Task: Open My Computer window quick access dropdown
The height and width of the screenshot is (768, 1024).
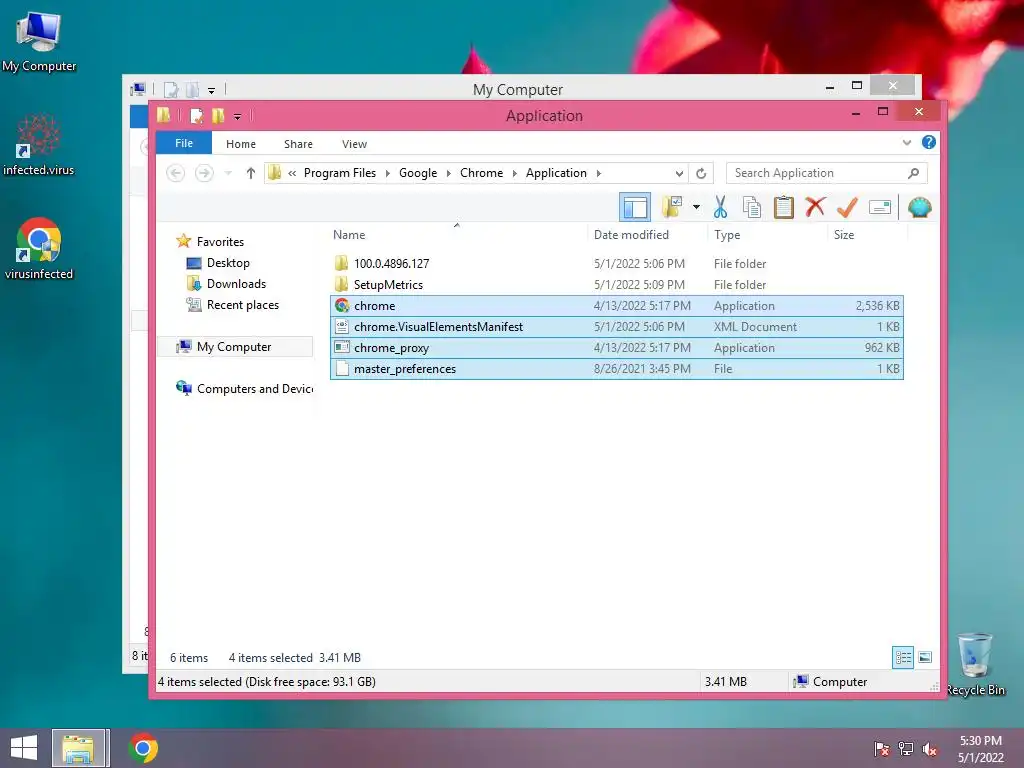Action: (x=212, y=91)
